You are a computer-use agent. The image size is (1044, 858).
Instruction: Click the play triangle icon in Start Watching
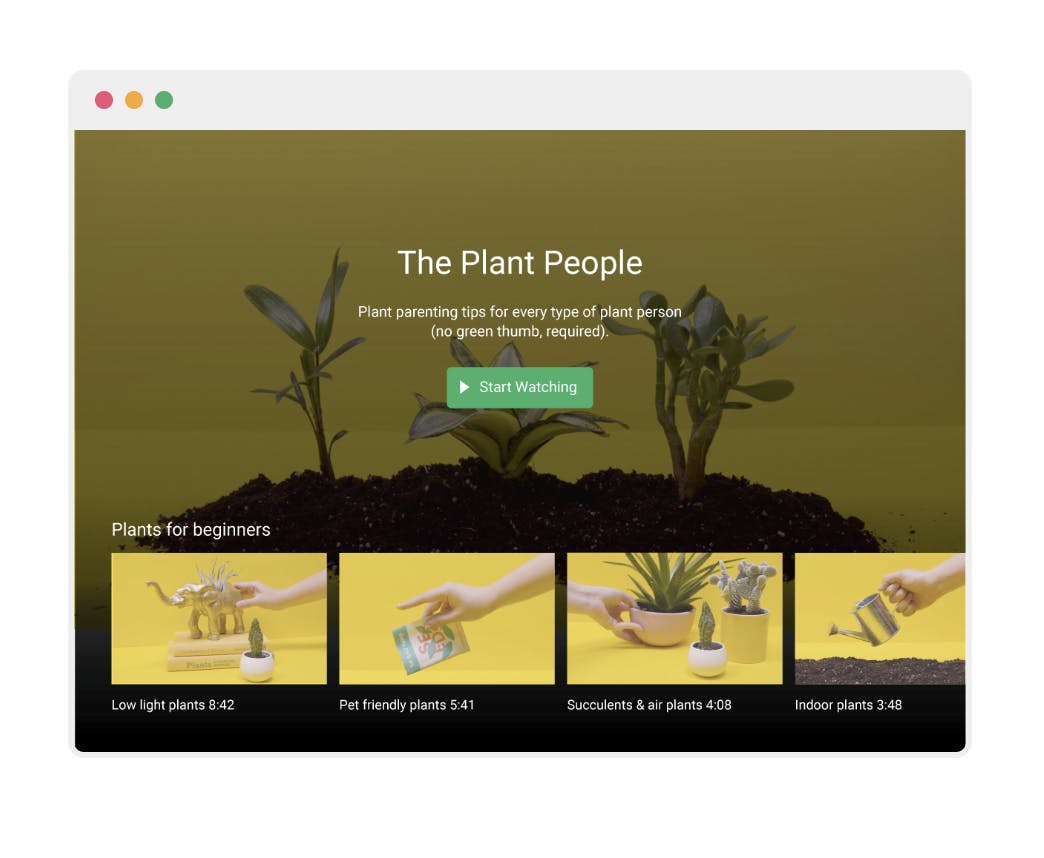tap(465, 387)
